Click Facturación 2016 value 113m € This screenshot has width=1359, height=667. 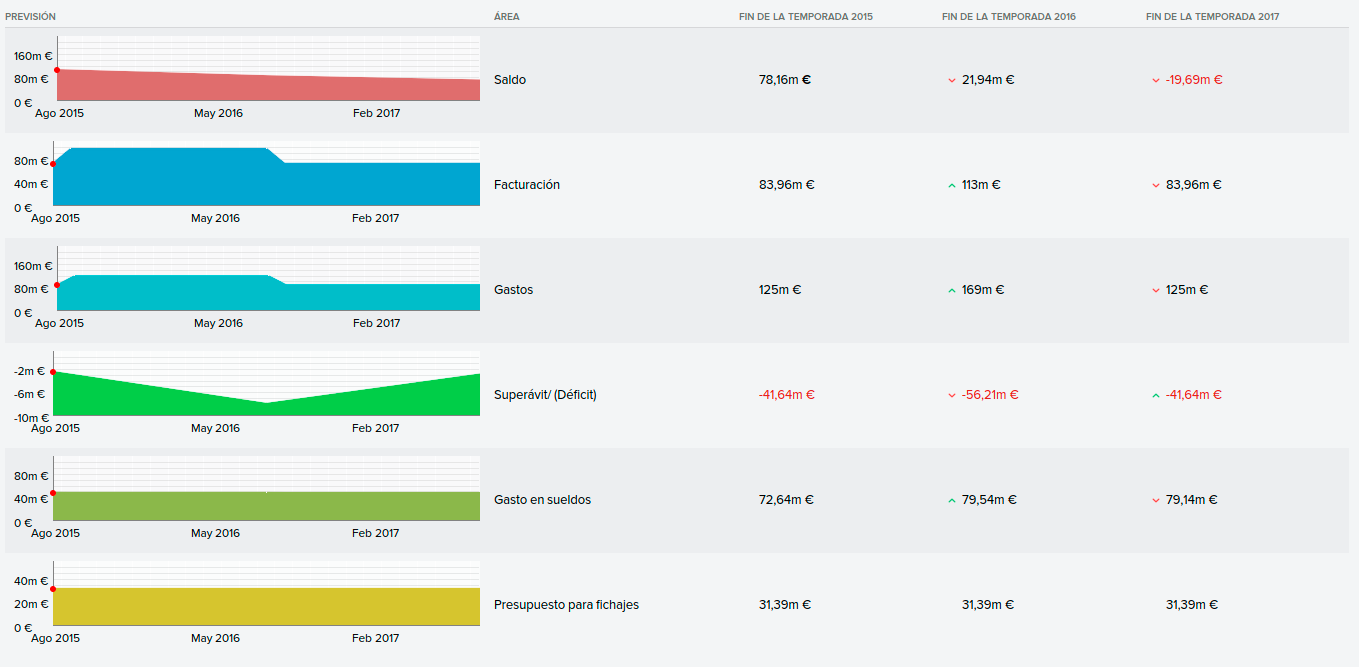[x=981, y=185]
